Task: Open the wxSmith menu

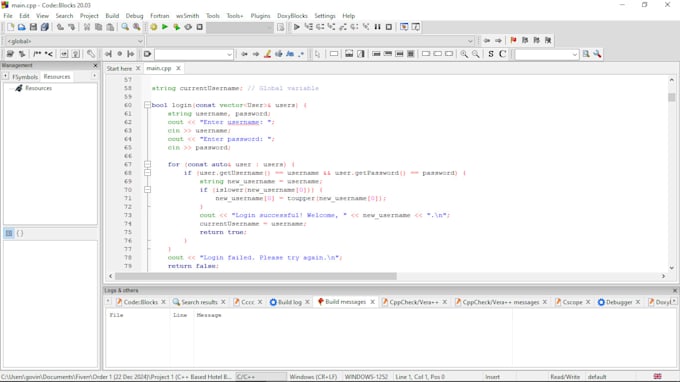Action: coord(187,16)
